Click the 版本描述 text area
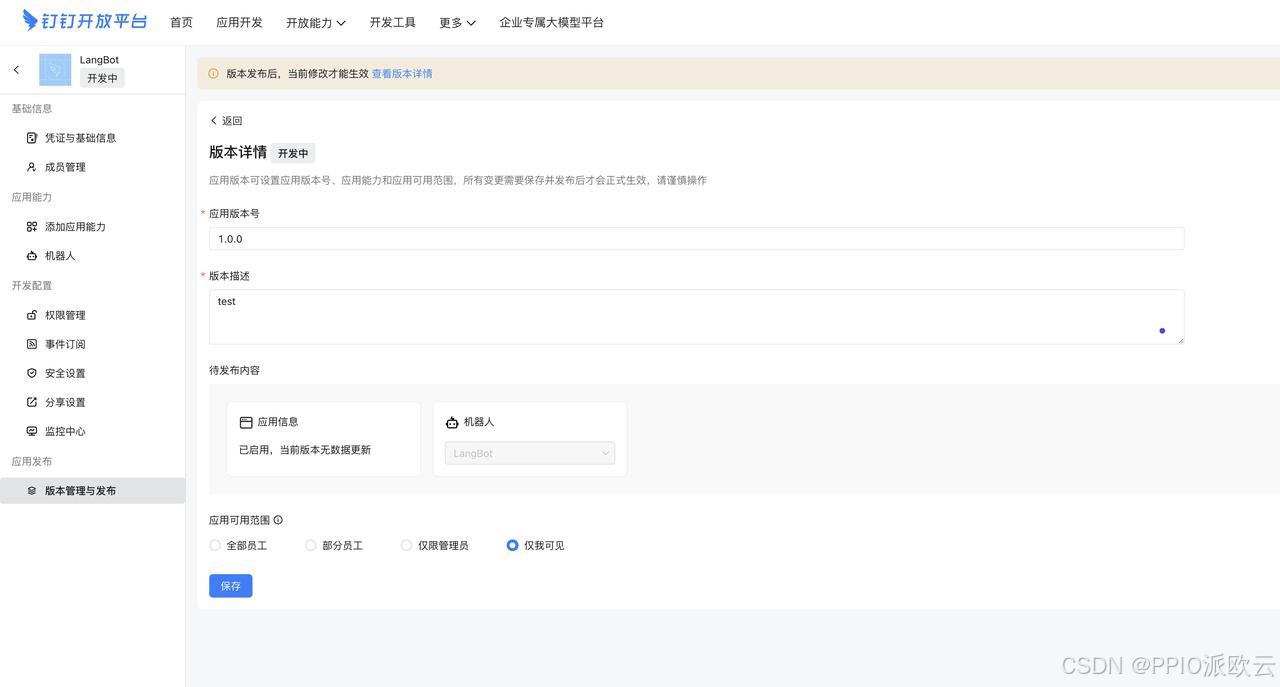1280x687 pixels. [x=696, y=317]
